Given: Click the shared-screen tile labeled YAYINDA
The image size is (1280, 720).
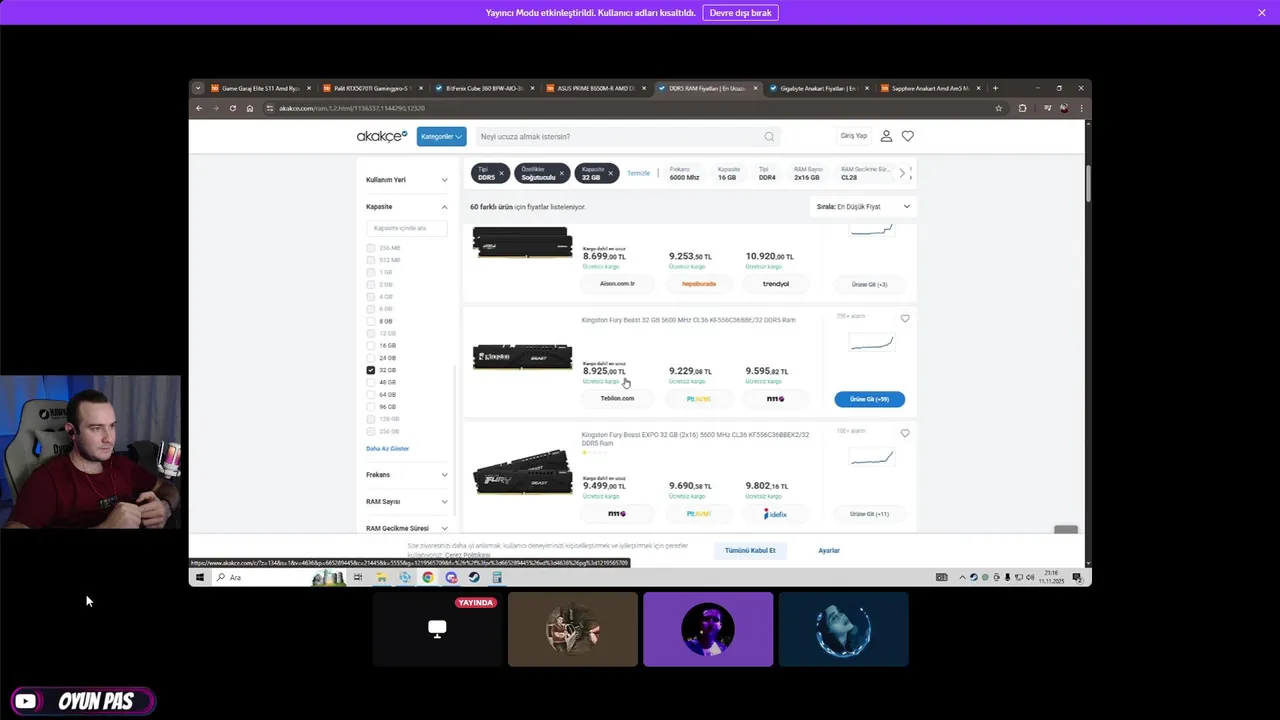Looking at the screenshot, I should click(x=437, y=629).
